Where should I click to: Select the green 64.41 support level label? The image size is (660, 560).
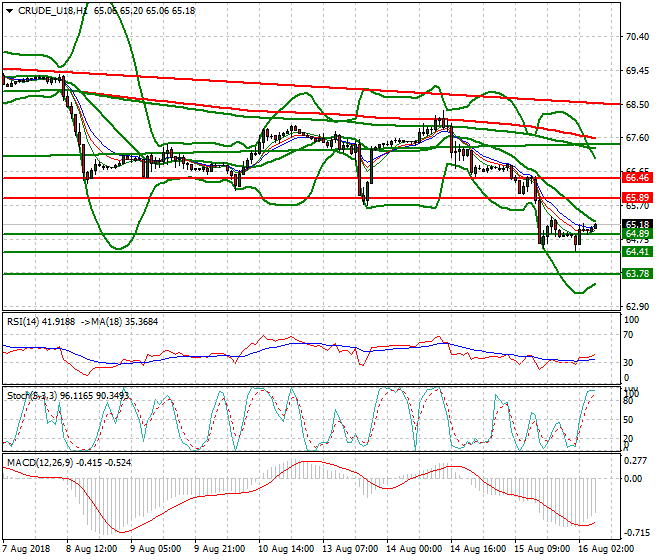[x=637, y=252]
